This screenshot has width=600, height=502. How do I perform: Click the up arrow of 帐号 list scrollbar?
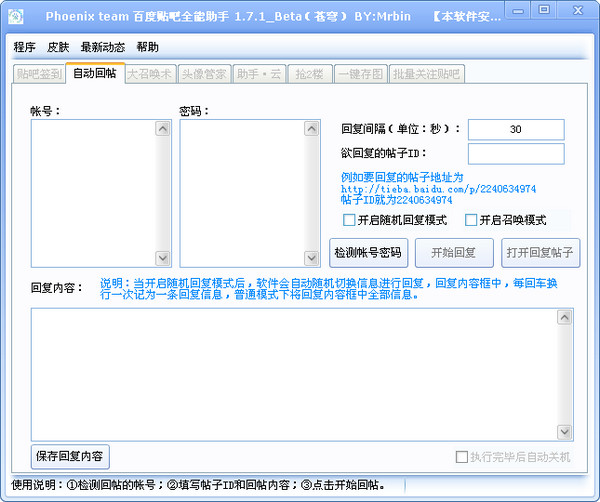(x=163, y=128)
